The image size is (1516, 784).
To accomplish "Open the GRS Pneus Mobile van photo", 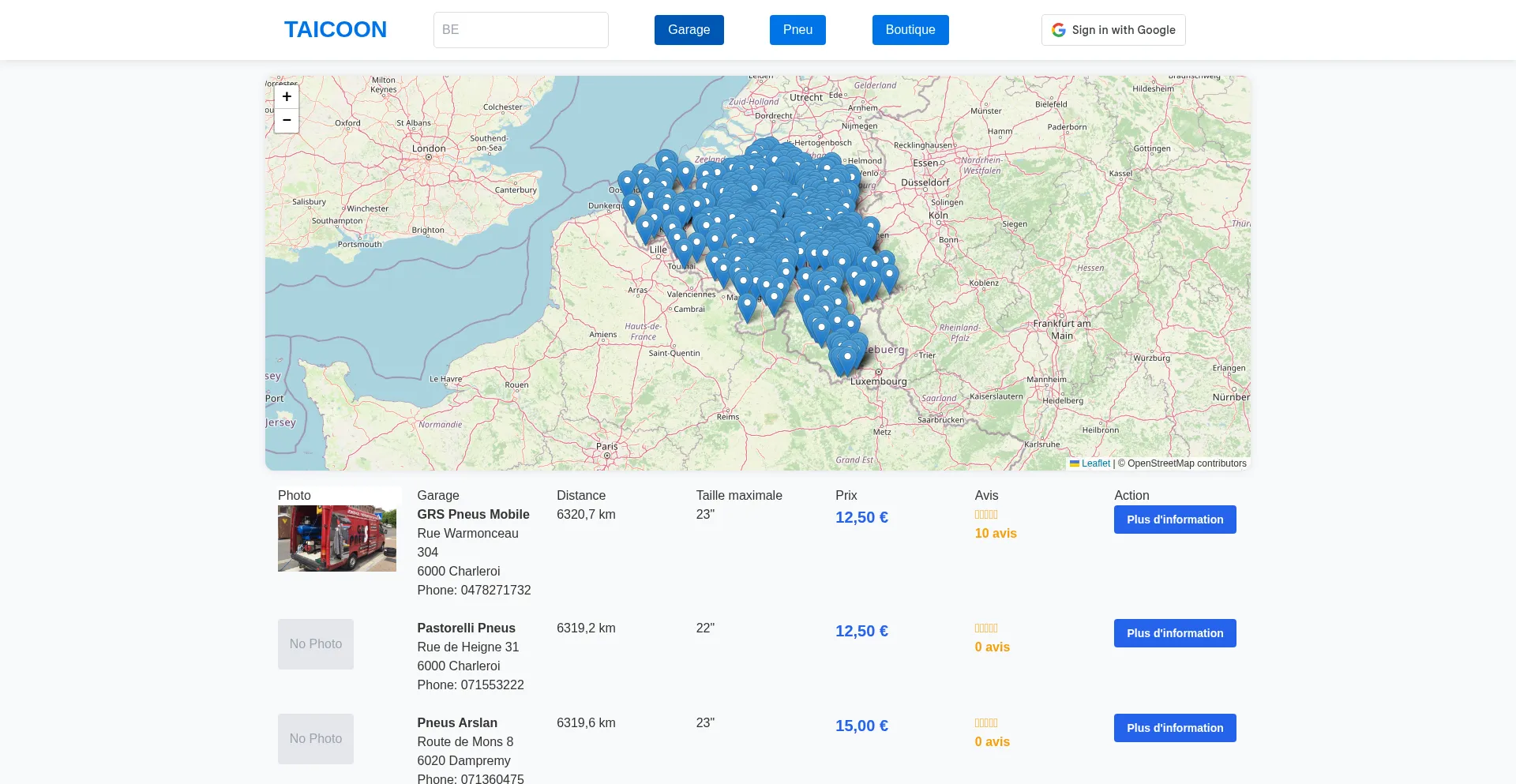I will tap(337, 538).
